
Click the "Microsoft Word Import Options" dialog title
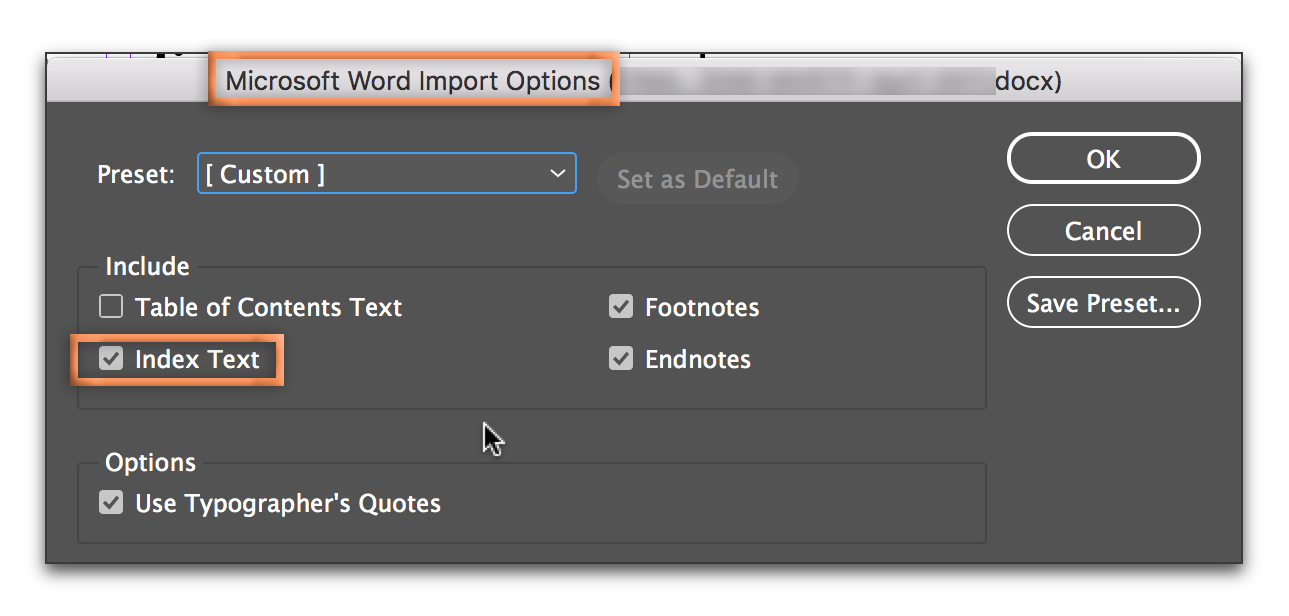point(412,81)
